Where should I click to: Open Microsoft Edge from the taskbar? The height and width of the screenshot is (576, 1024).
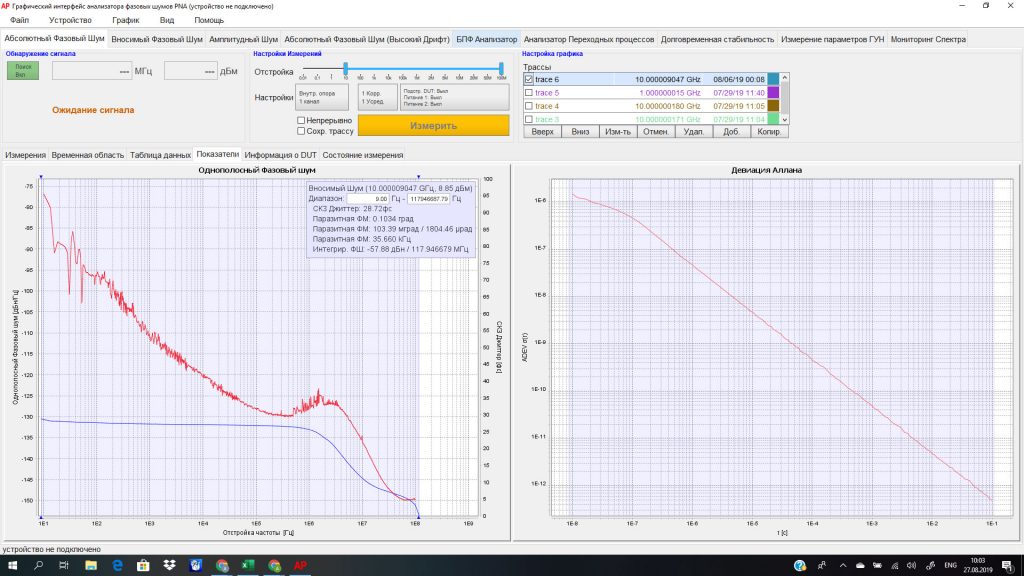coord(116,565)
